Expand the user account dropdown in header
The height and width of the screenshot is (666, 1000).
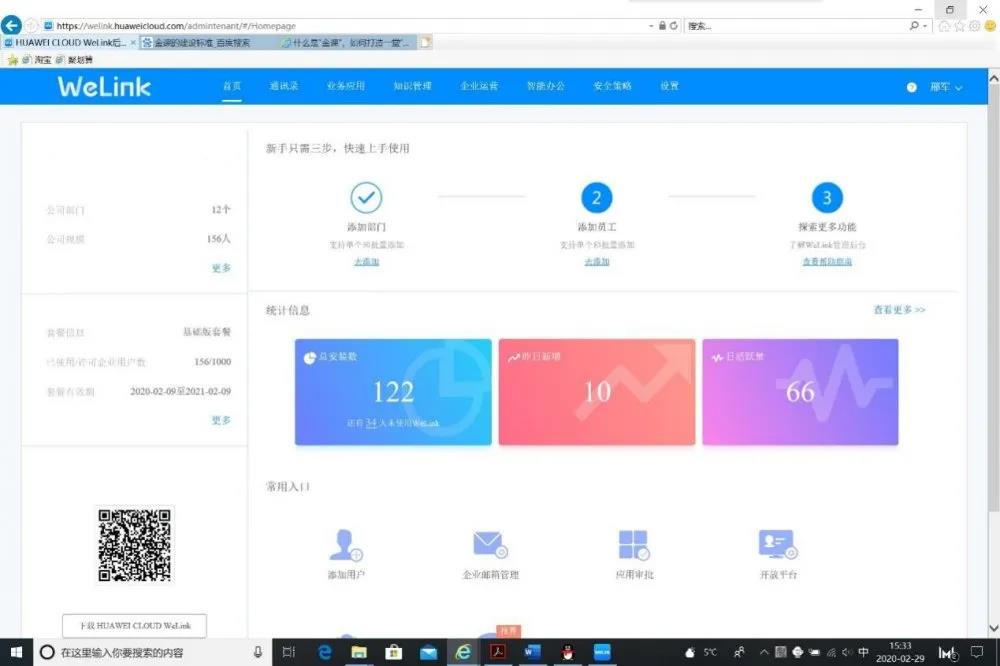[946, 87]
